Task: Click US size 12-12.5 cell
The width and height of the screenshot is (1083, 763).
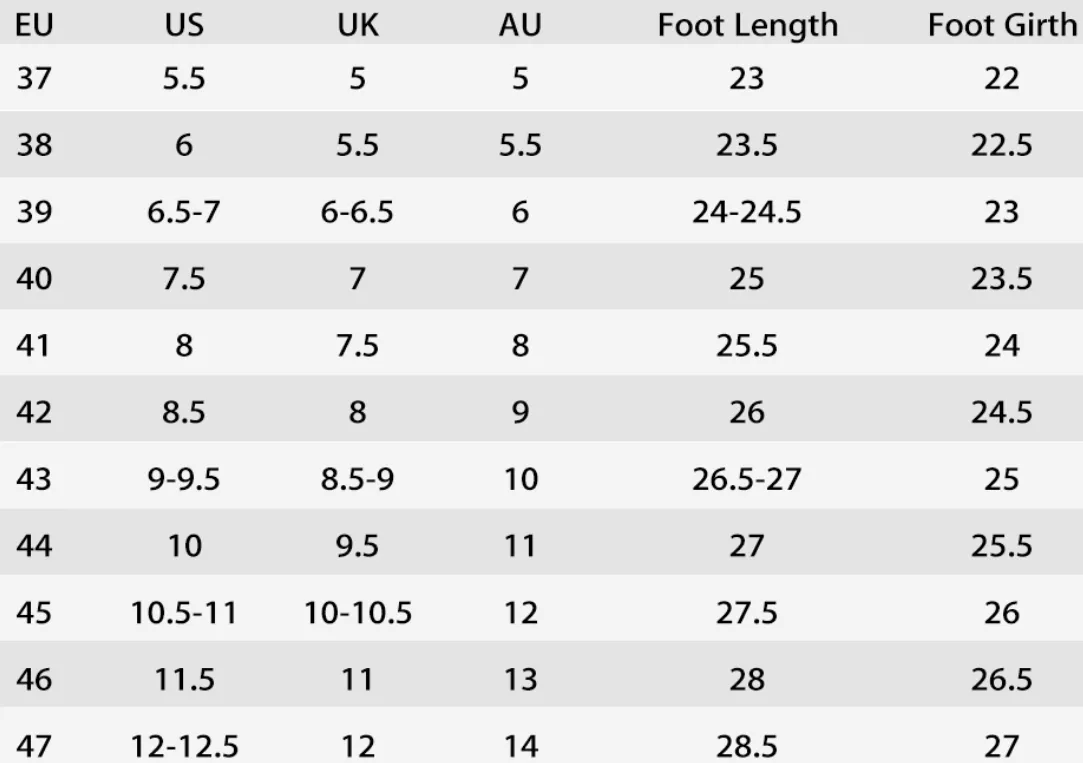Action: click(x=184, y=746)
